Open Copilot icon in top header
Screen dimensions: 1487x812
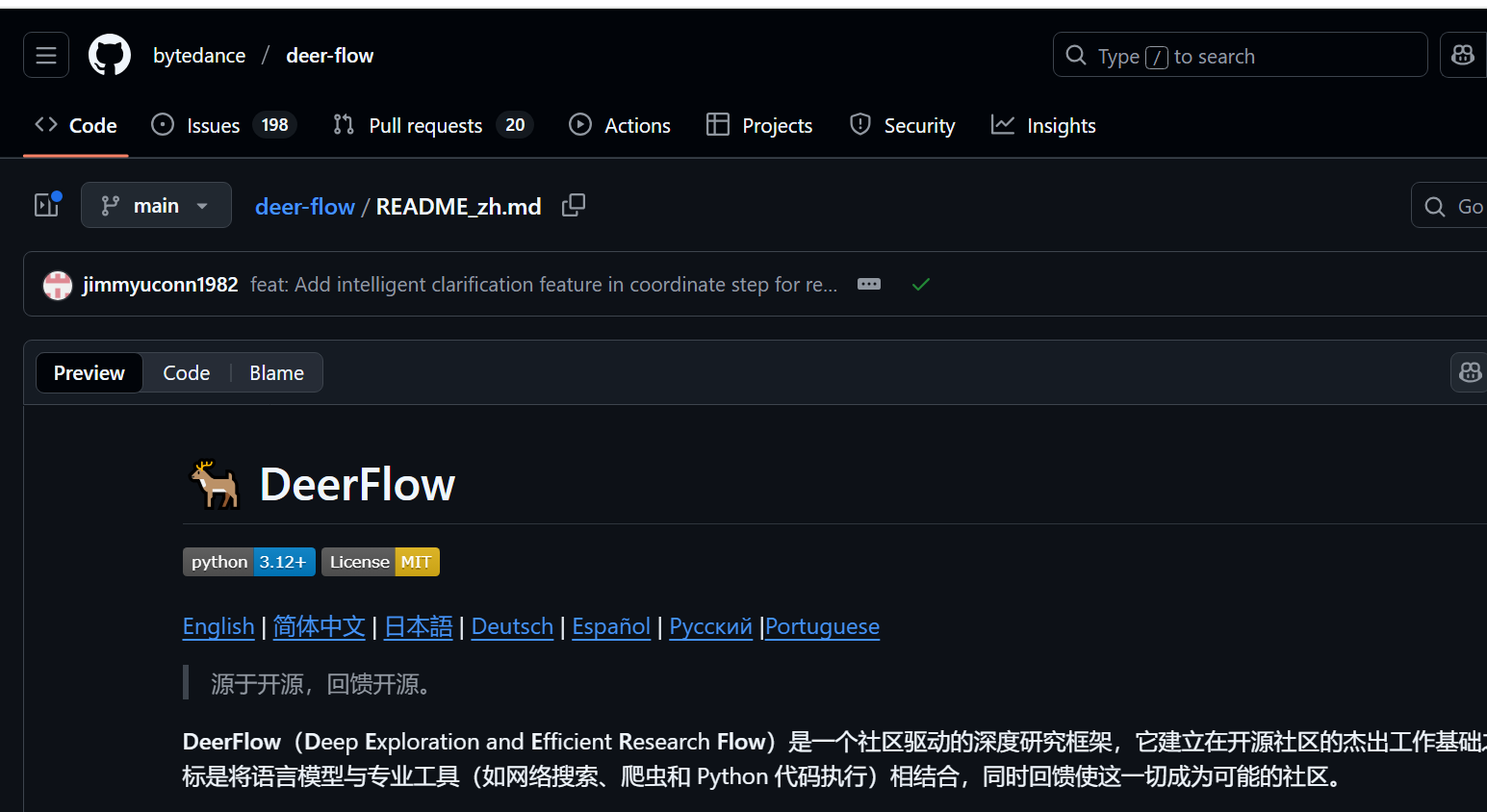click(x=1463, y=55)
